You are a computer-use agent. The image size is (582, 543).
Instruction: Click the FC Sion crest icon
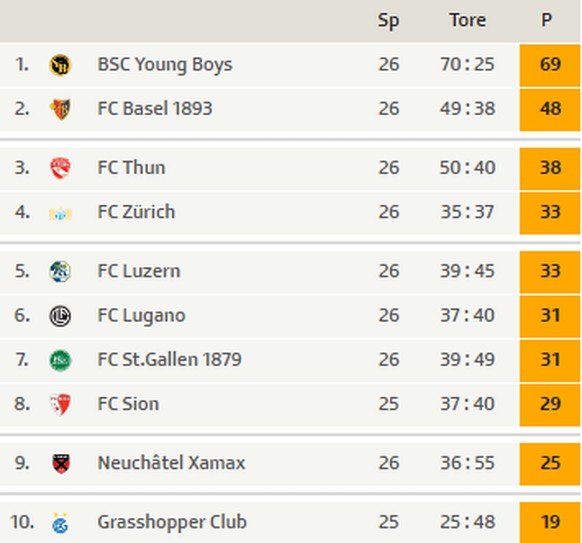pos(60,405)
